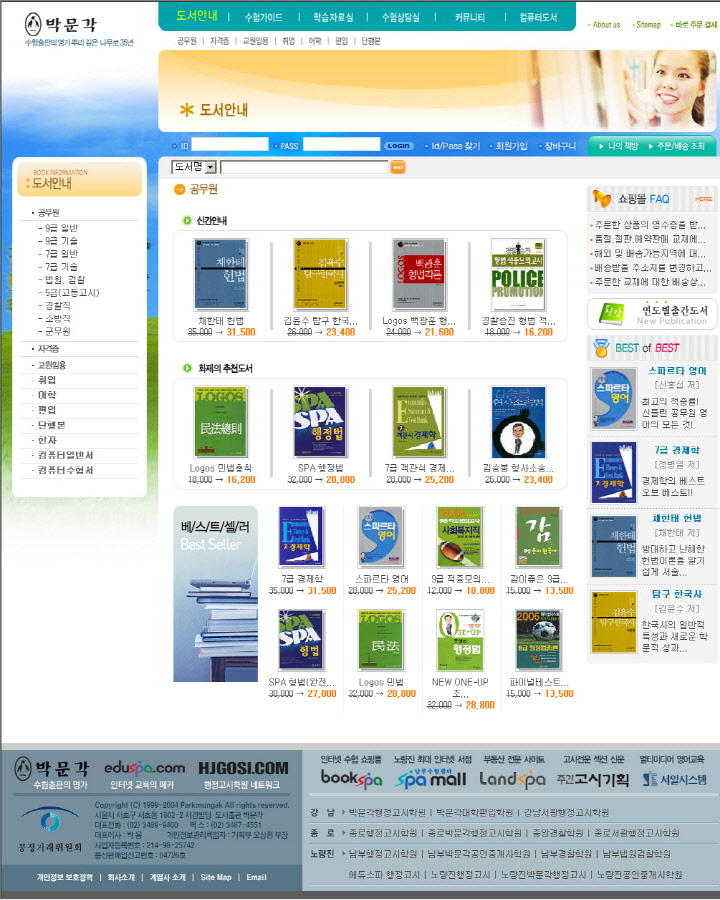Select 커뮤니티 in the top navigation
The height and width of the screenshot is (900, 720).
tap(469, 17)
